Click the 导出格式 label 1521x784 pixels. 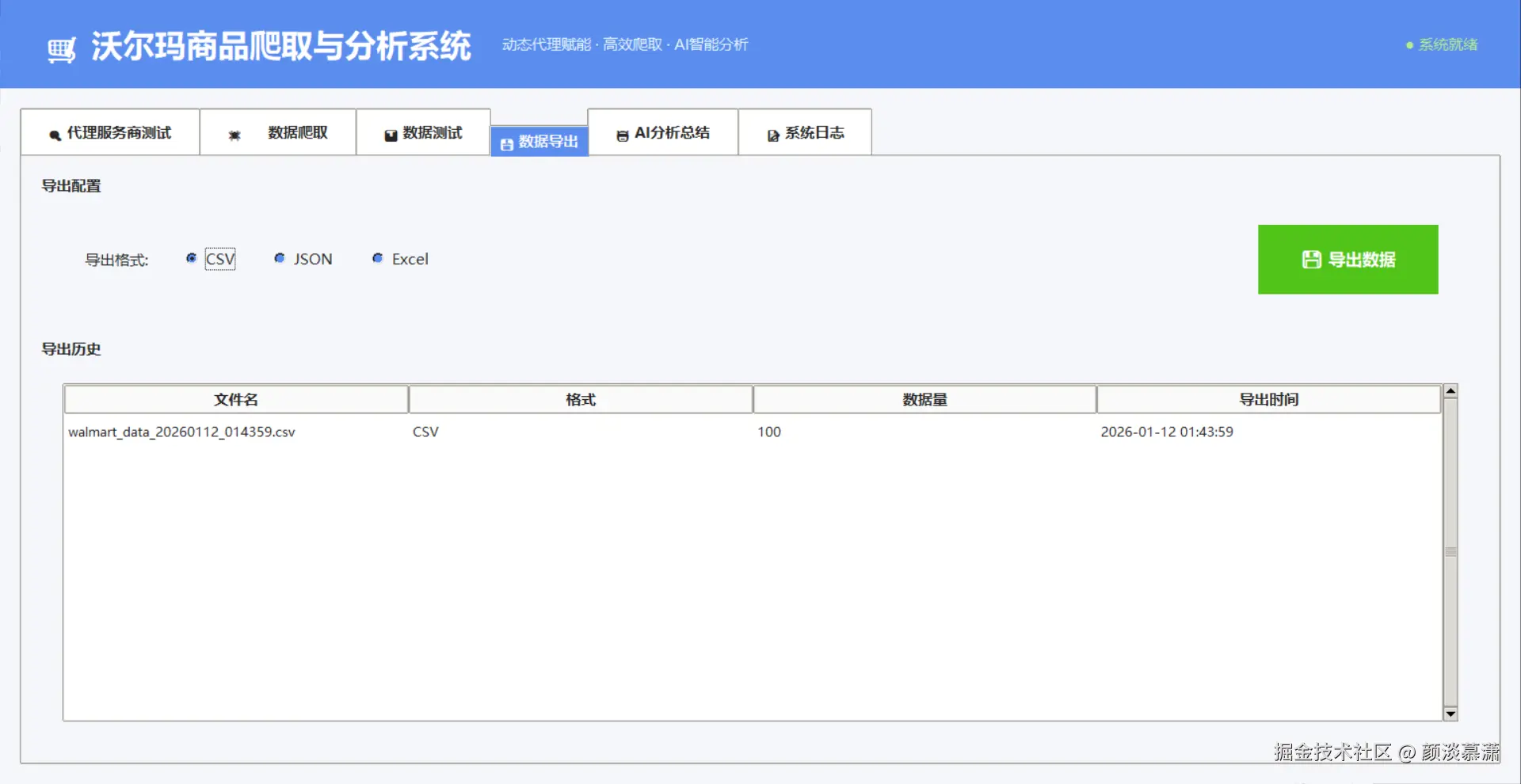click(116, 260)
